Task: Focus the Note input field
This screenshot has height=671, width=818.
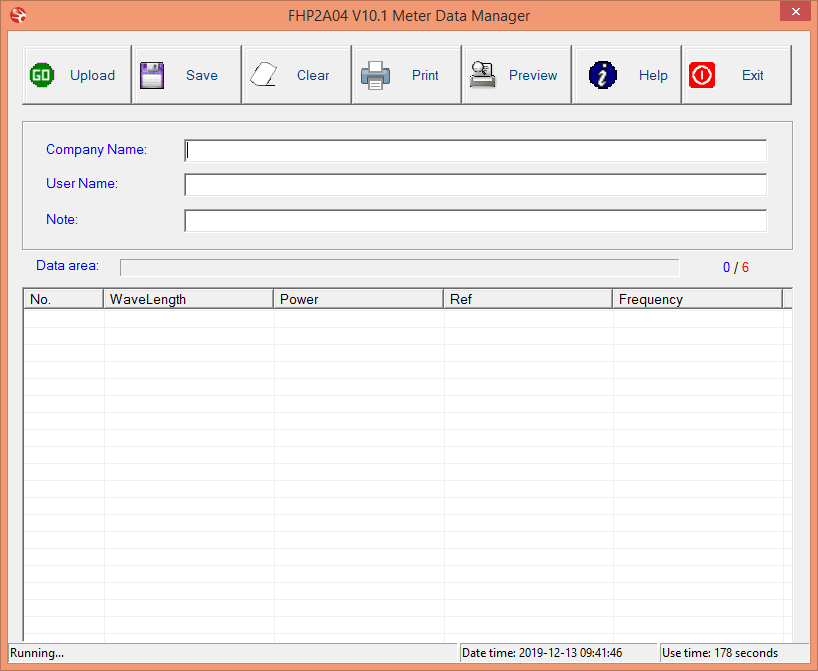Action: click(x=476, y=220)
